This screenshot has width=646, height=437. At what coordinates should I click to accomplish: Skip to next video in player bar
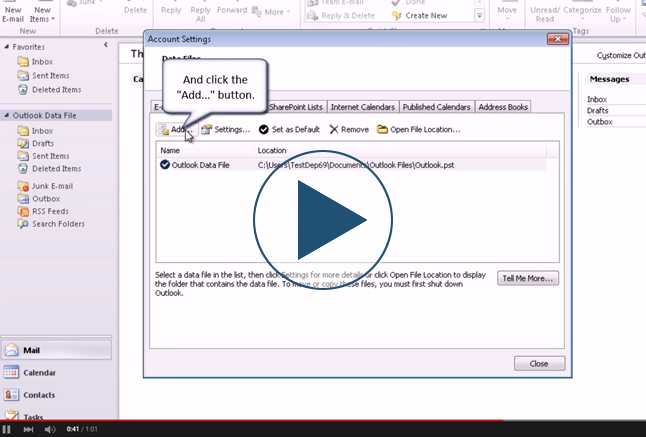coord(28,429)
